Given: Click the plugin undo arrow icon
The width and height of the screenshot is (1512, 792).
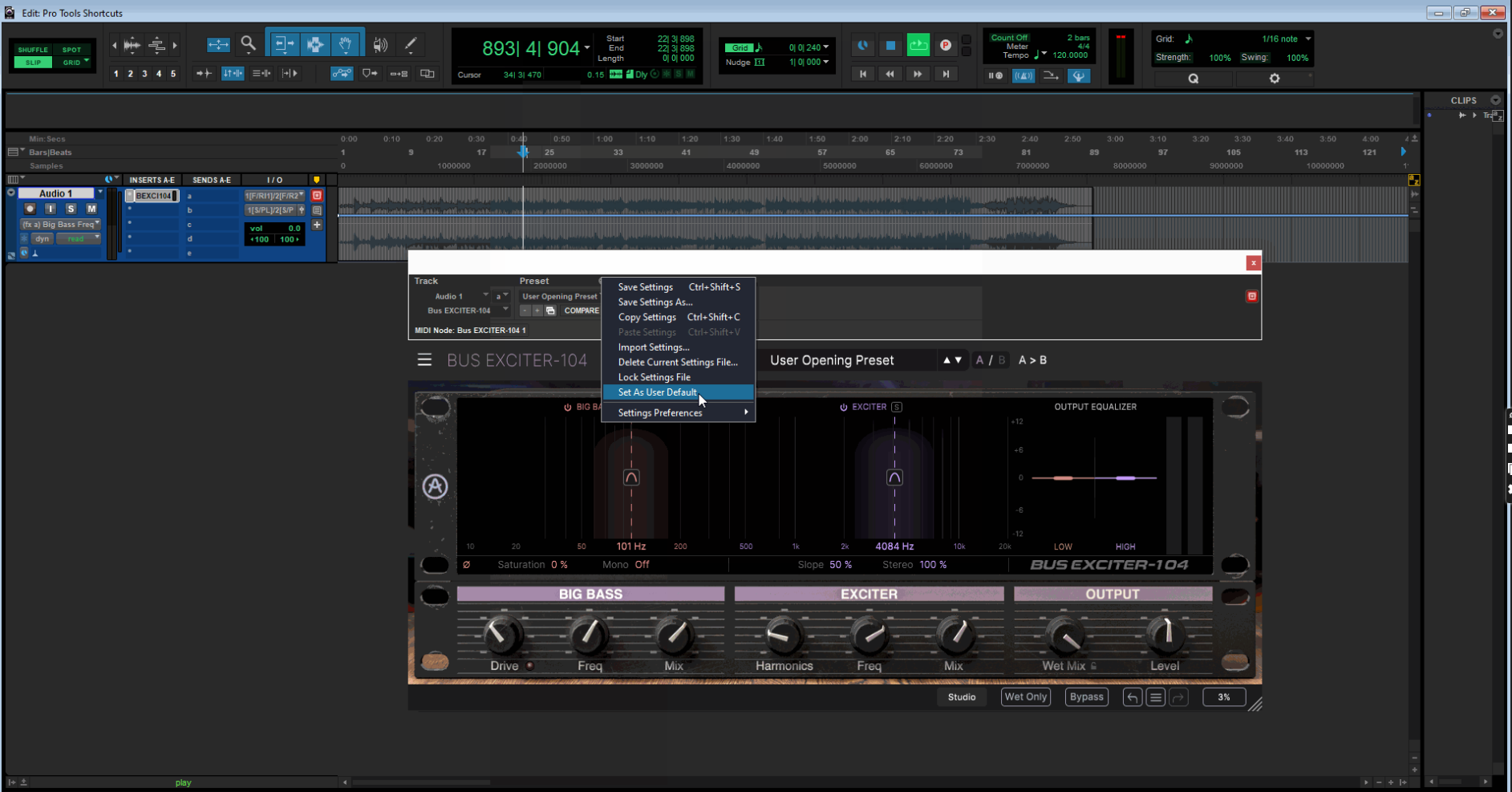Looking at the screenshot, I should click(x=1133, y=697).
